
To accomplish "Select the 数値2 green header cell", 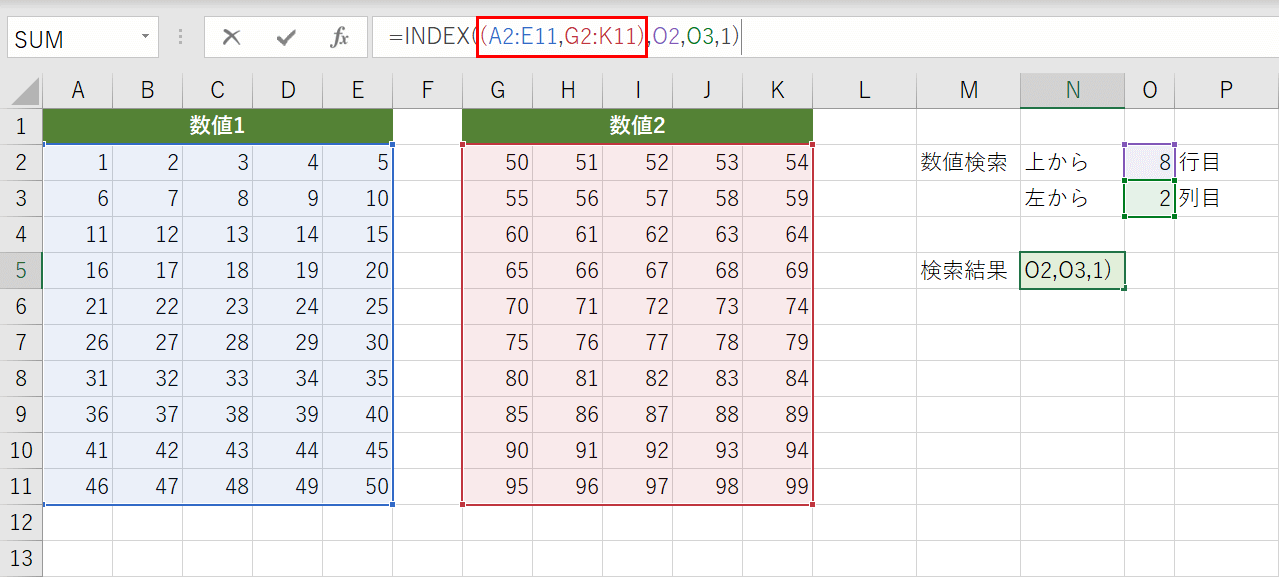I will tap(637, 127).
